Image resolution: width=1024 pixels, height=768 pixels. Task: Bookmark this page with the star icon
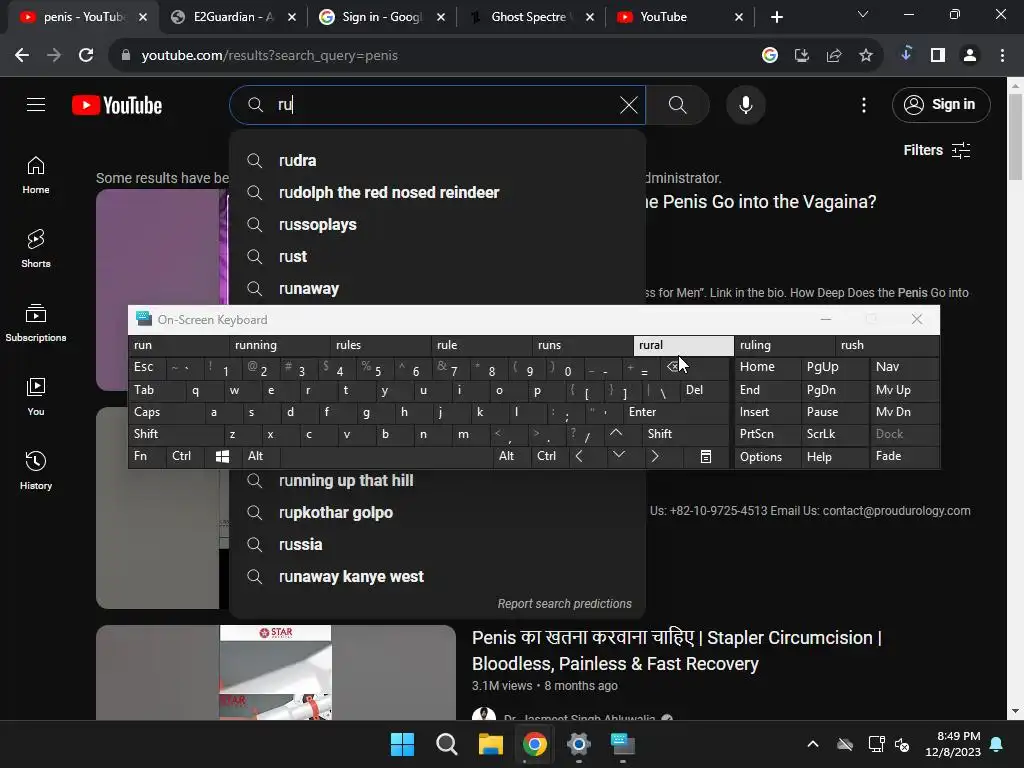pyautogui.click(x=865, y=56)
